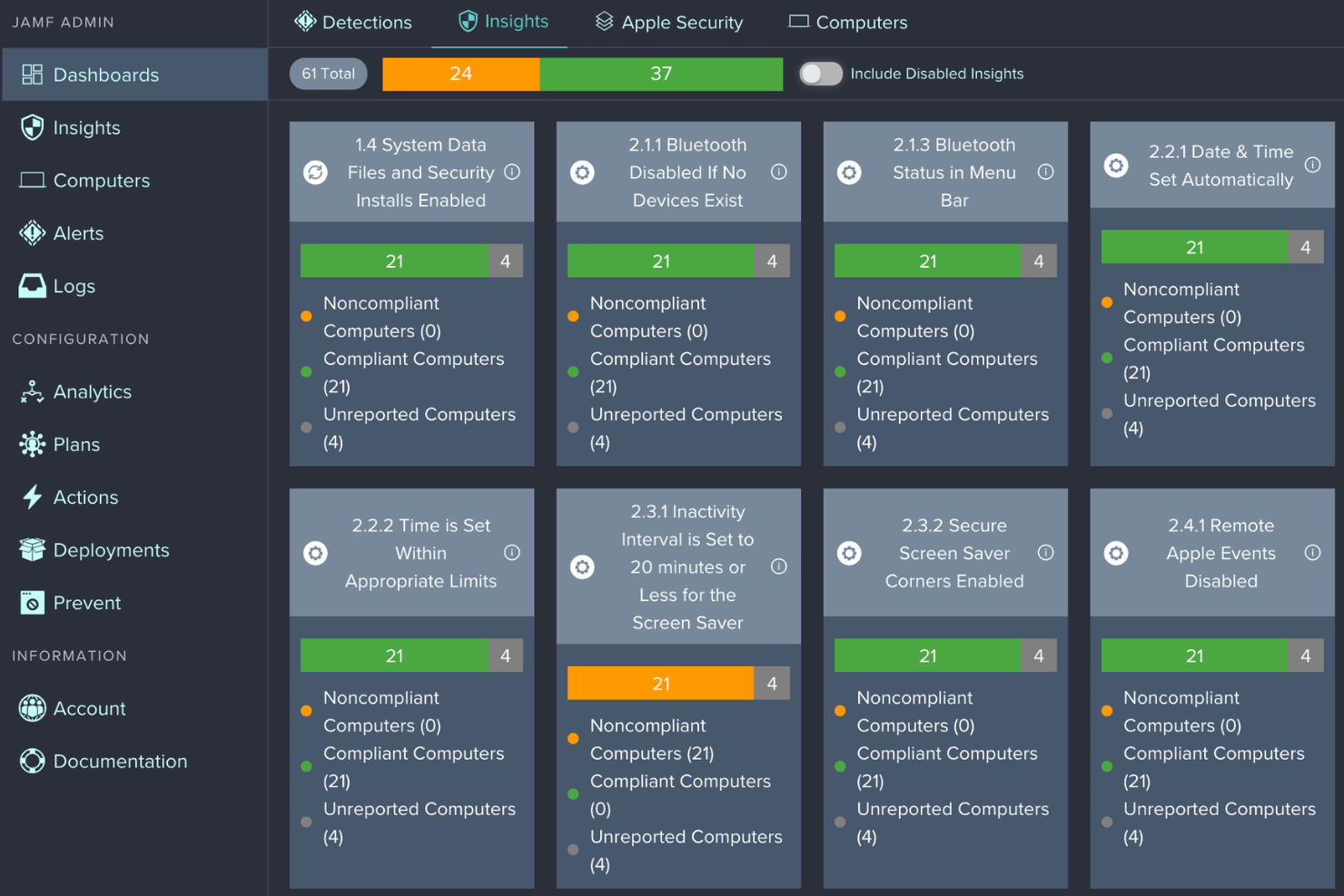Screen dimensions: 1344x896
Task: Click status icon on 2.2.1 Date & Time card
Action: click(1117, 165)
